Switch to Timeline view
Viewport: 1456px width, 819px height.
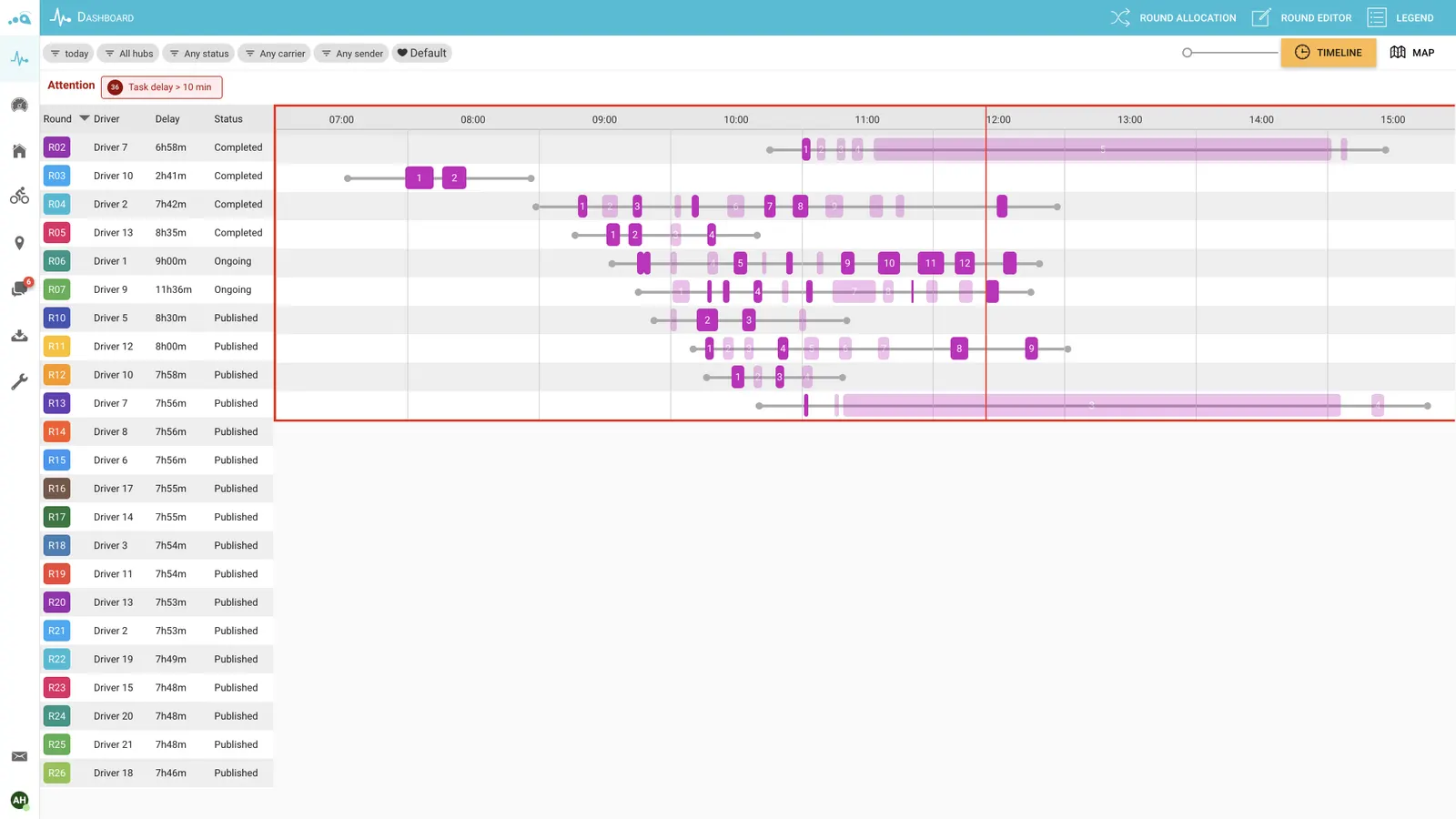point(1329,53)
